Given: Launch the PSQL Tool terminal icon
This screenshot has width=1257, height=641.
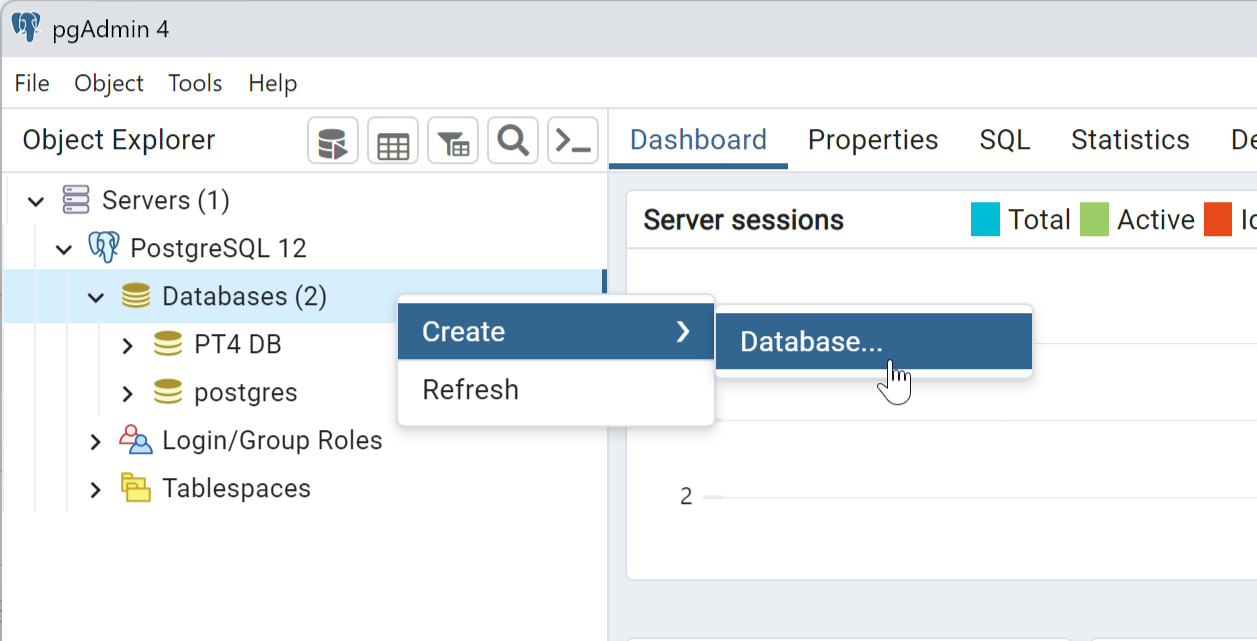Looking at the screenshot, I should 573,140.
